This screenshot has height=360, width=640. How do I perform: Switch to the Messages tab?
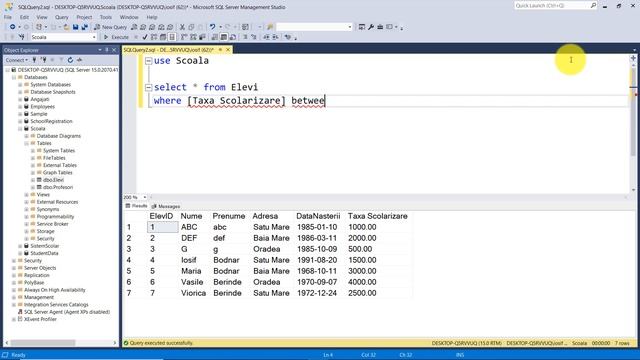coord(166,207)
